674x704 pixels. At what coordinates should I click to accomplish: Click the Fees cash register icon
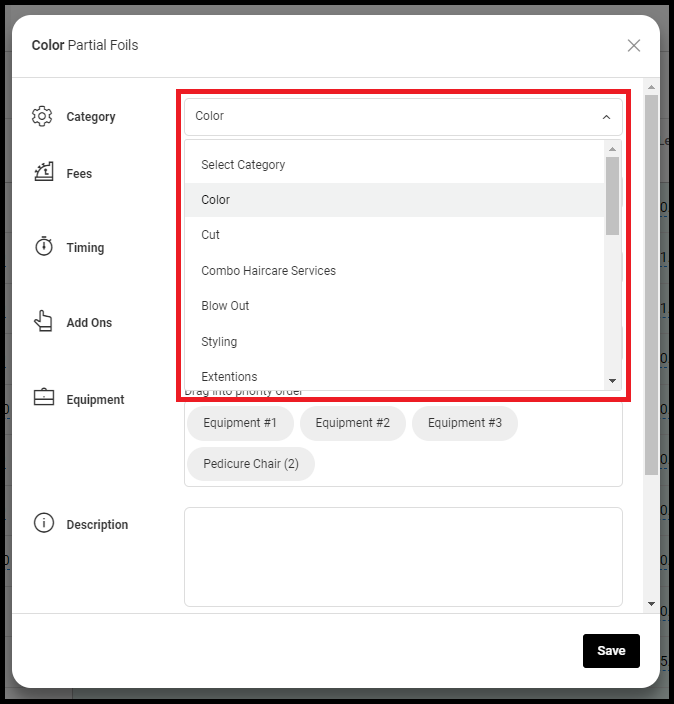click(x=44, y=172)
